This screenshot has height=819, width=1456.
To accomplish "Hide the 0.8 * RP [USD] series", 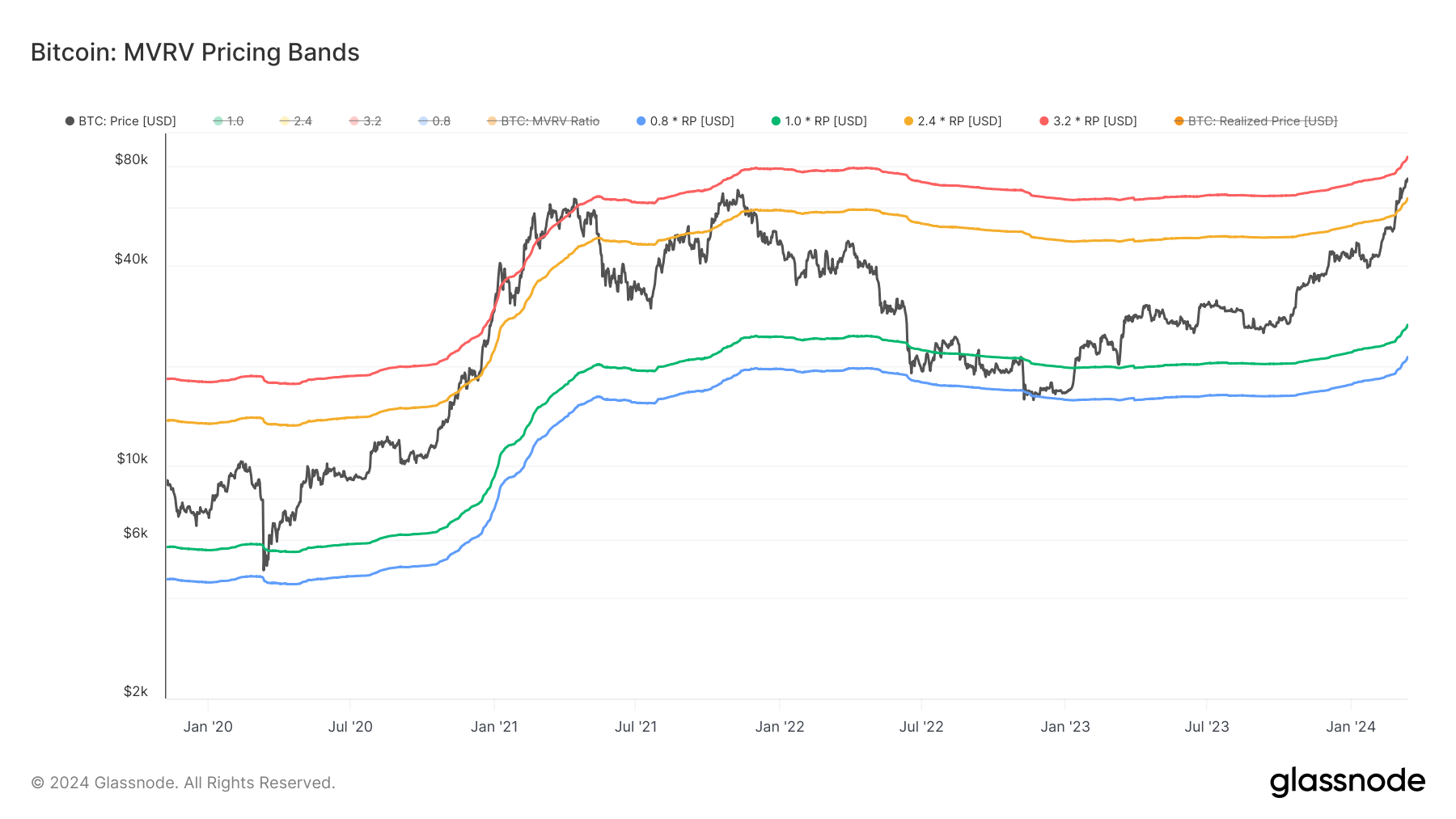I will [x=685, y=121].
